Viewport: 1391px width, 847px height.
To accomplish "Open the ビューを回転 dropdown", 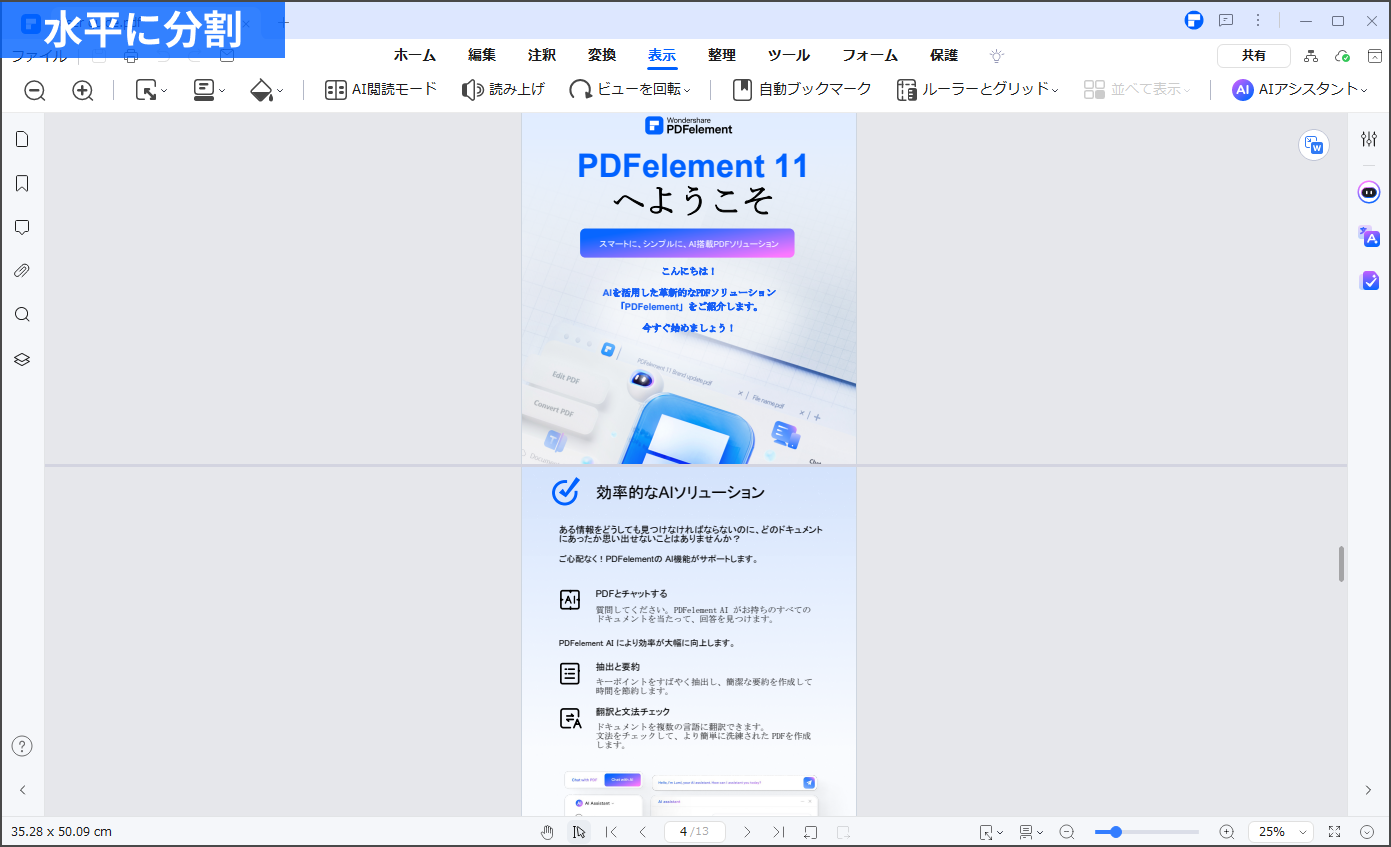I will 630,90.
